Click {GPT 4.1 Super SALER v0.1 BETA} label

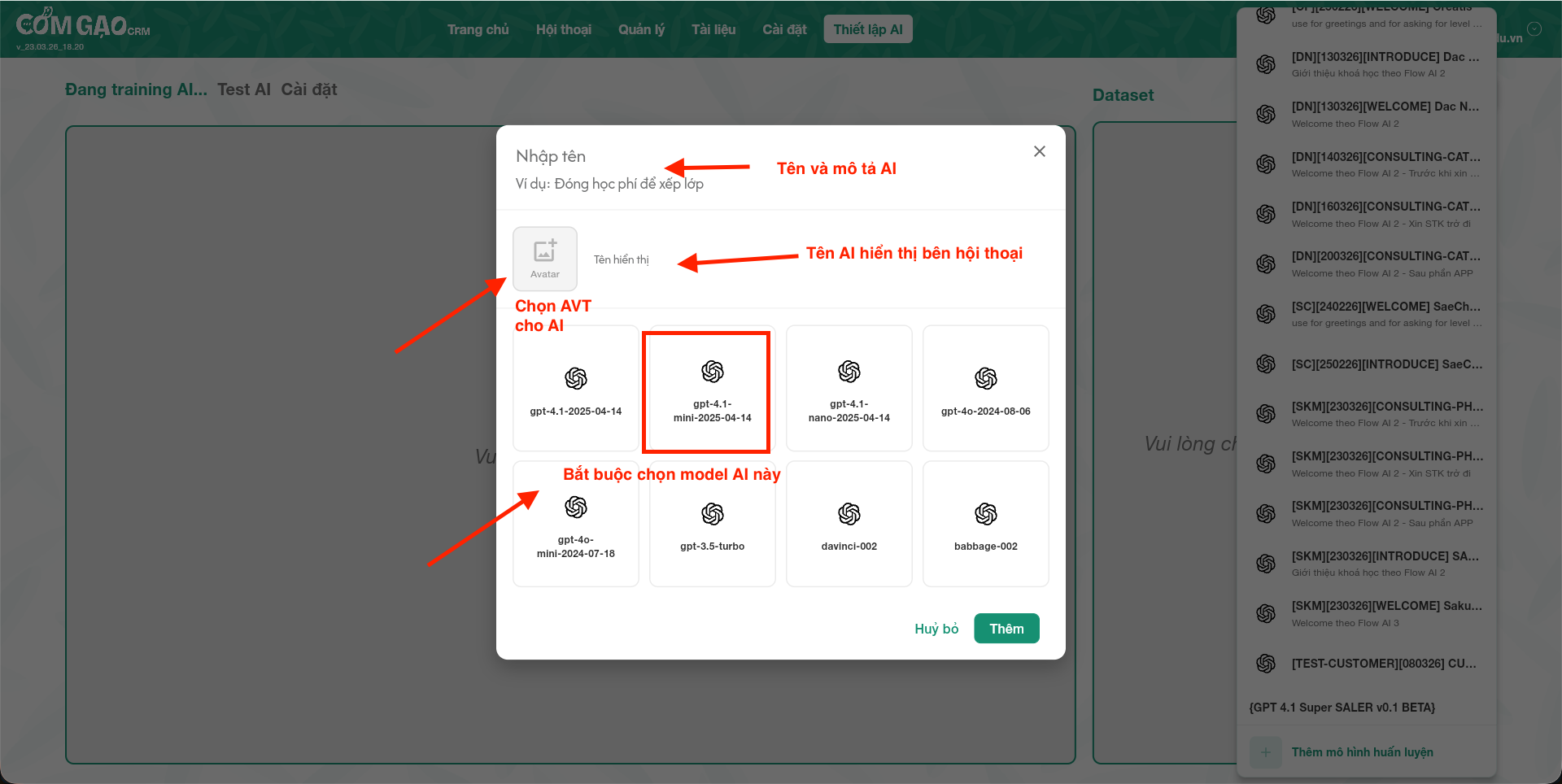[1342, 708]
